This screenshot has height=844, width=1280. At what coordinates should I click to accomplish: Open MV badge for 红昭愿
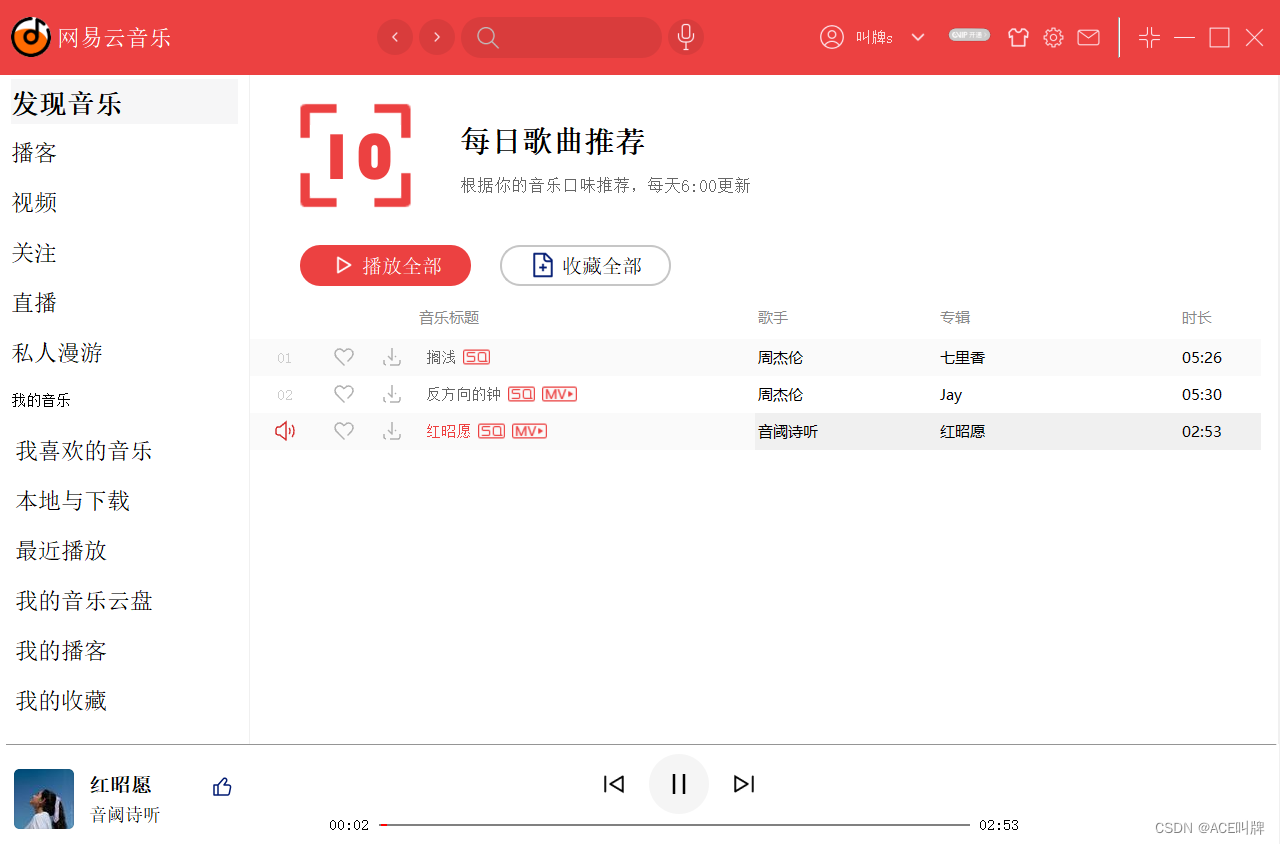[529, 431]
